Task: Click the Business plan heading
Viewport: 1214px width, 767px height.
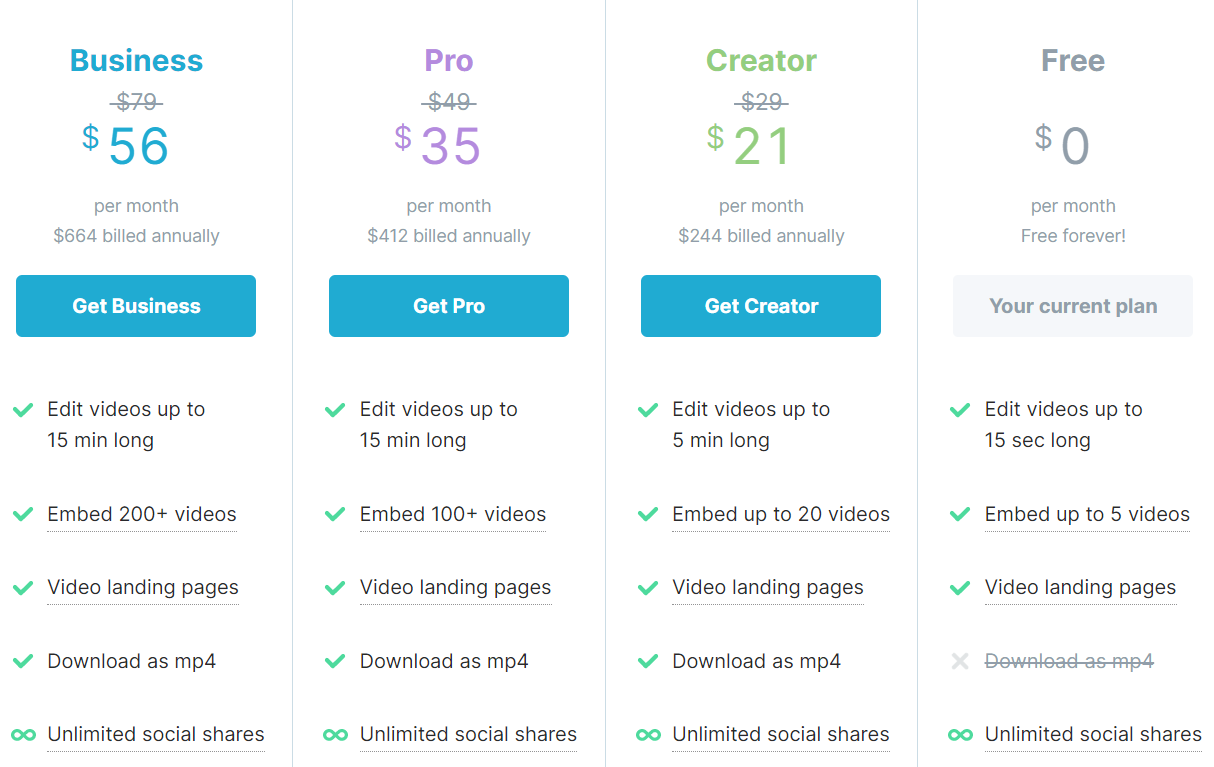Action: tap(136, 61)
